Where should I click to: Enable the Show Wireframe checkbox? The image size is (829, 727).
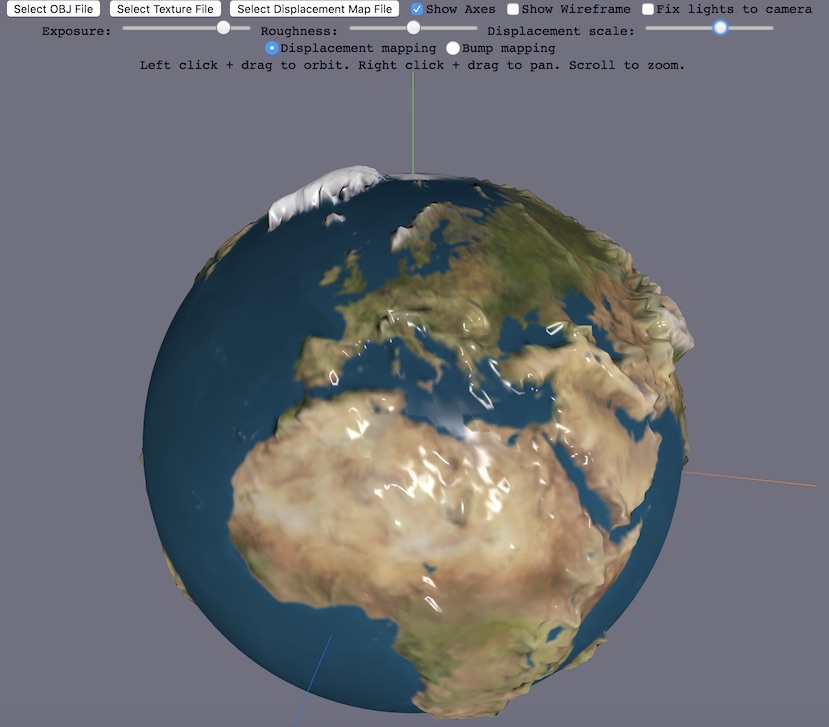[513, 9]
